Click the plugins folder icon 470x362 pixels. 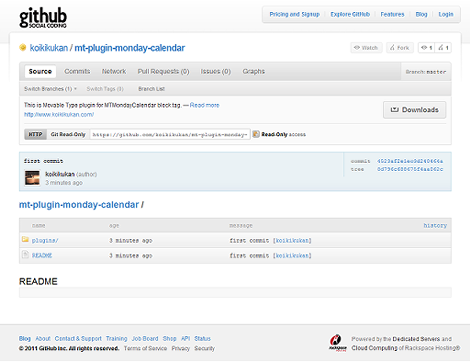click(x=25, y=239)
